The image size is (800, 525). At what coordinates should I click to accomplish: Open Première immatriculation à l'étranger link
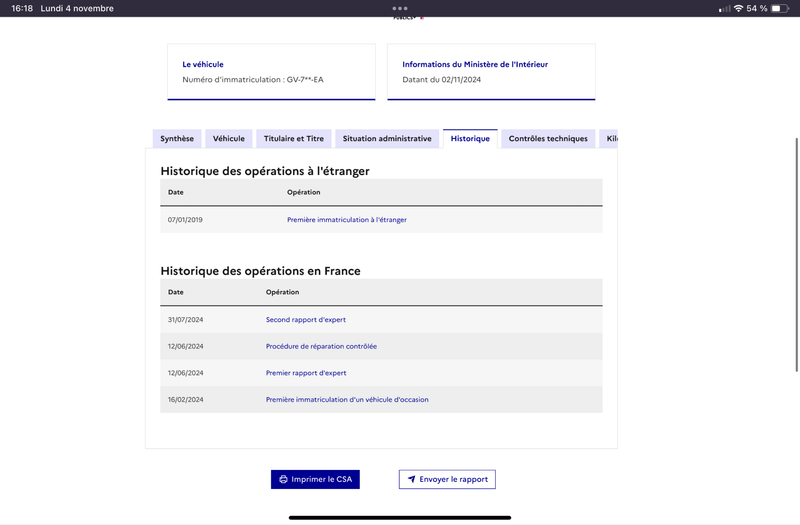pyautogui.click(x=347, y=220)
